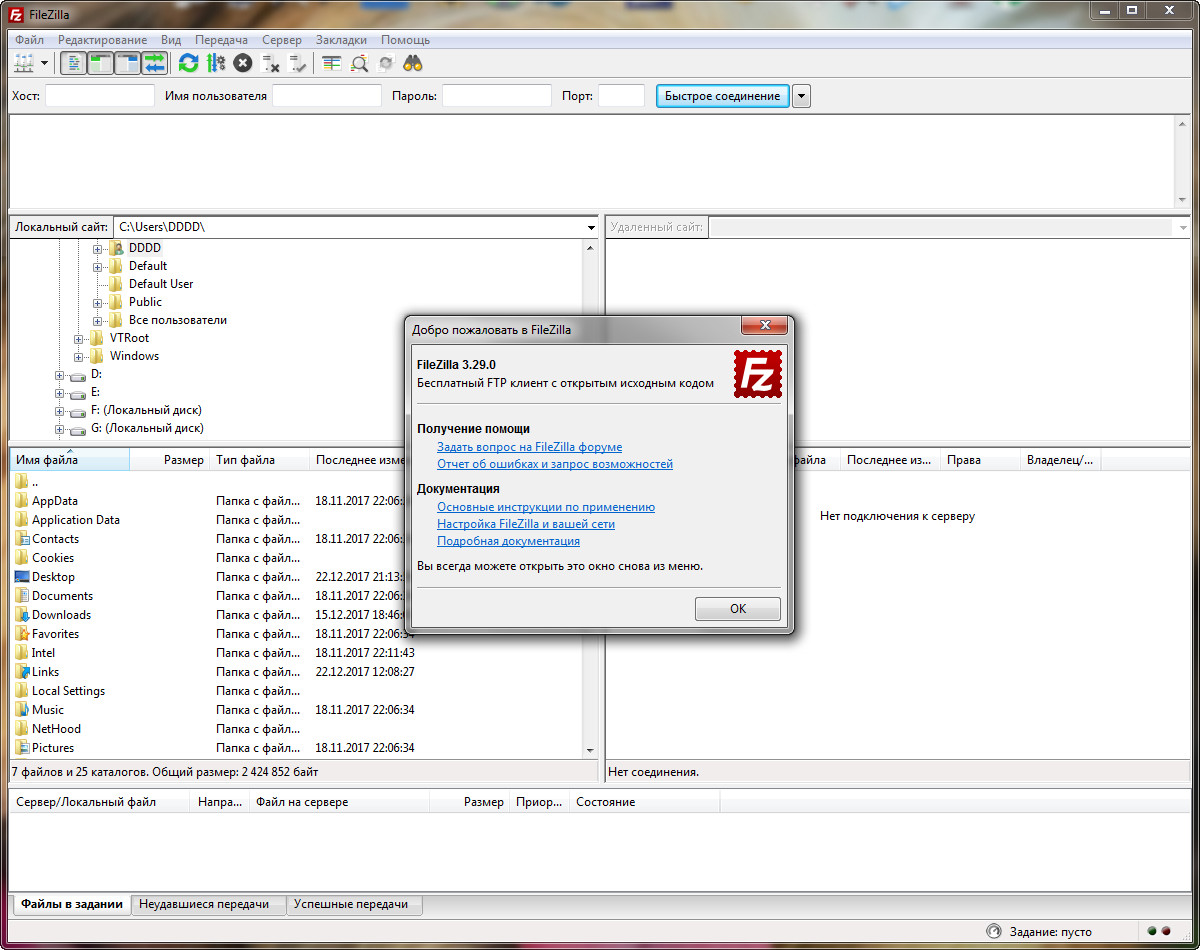This screenshot has height=950, width=1200.
Task: Open the Настройка FileZilla и вашей сети link
Action: (526, 524)
